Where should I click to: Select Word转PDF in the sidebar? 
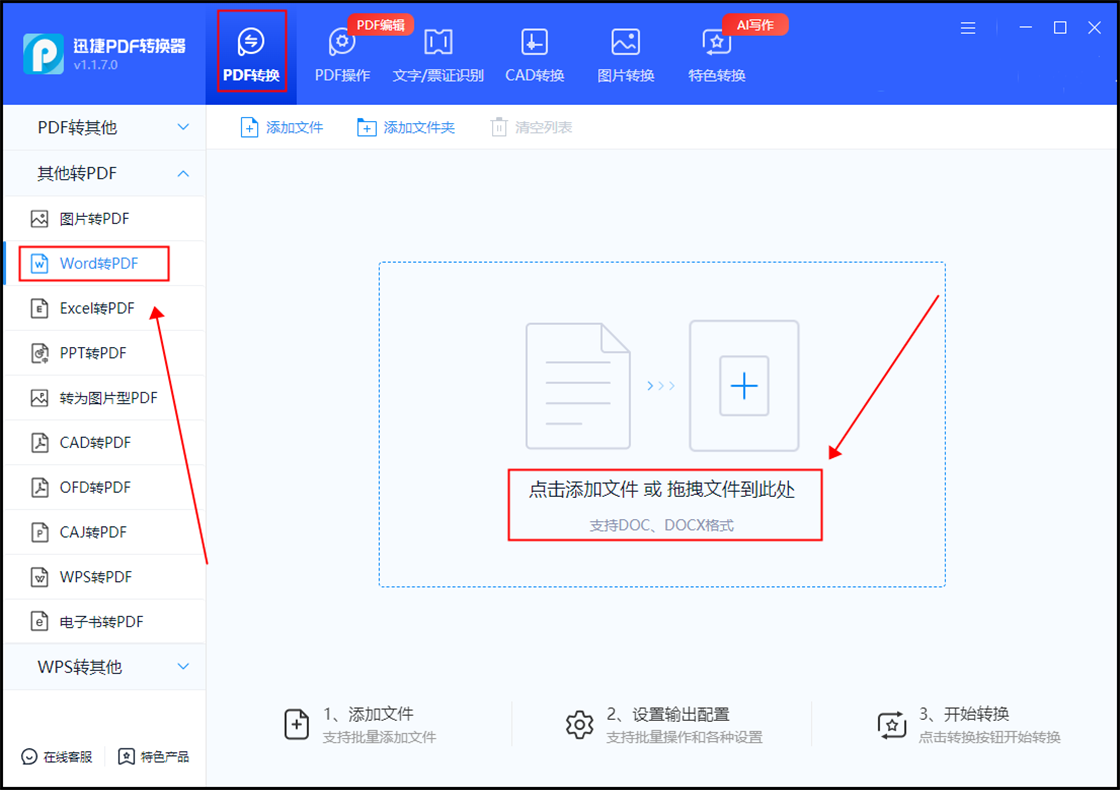click(x=93, y=263)
